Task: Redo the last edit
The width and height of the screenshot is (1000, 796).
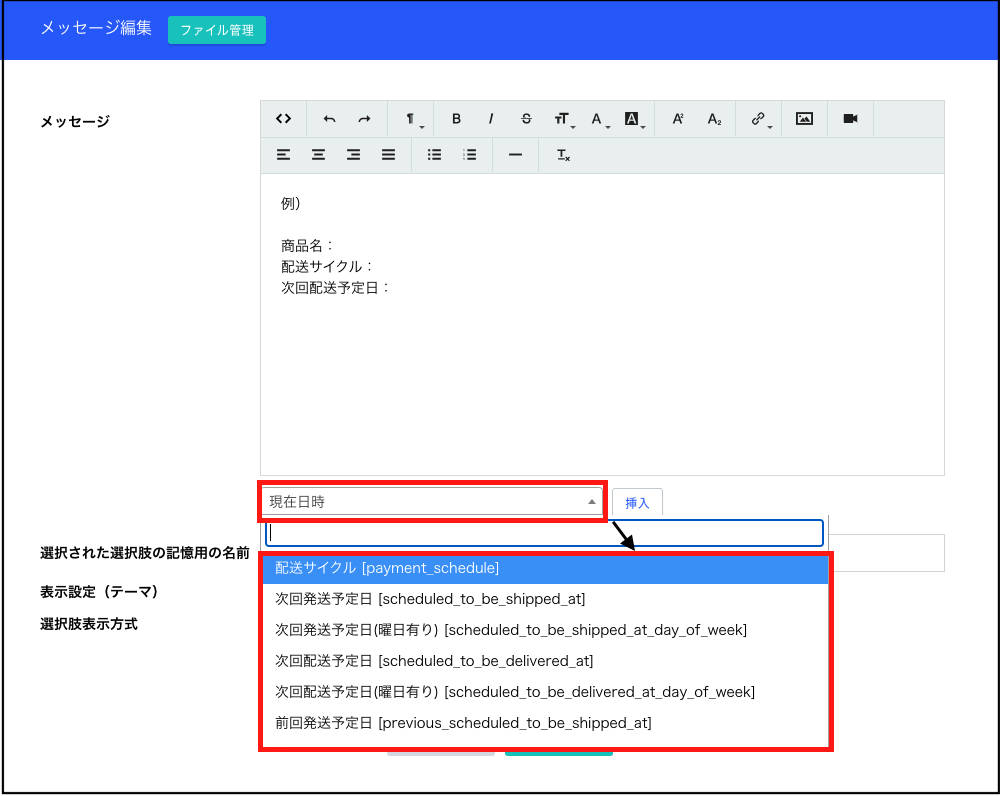Action: click(364, 119)
